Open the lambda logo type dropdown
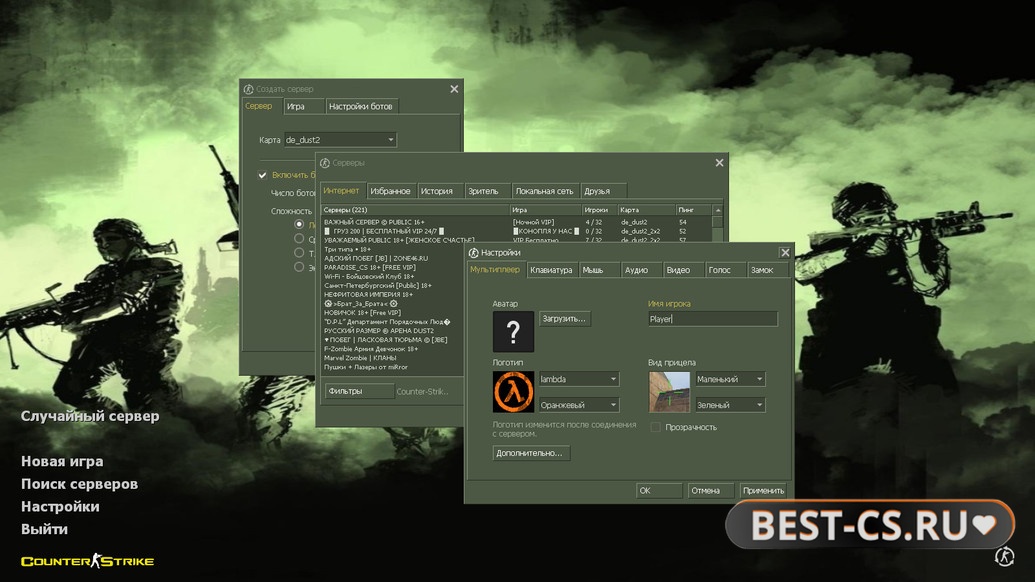This screenshot has height=582, width=1035. [x=579, y=379]
